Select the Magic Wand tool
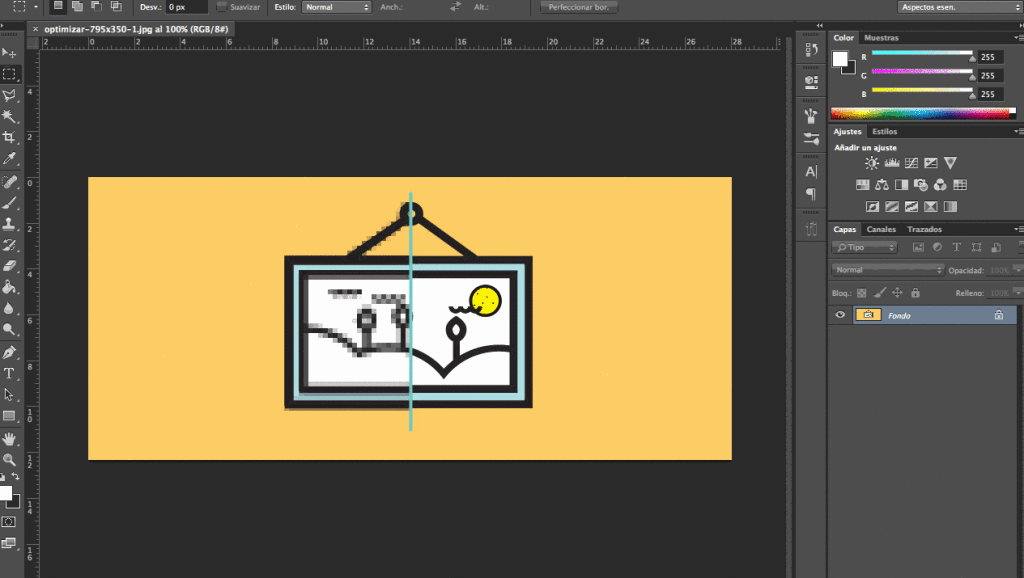The image size is (1024, 578). tap(9, 117)
